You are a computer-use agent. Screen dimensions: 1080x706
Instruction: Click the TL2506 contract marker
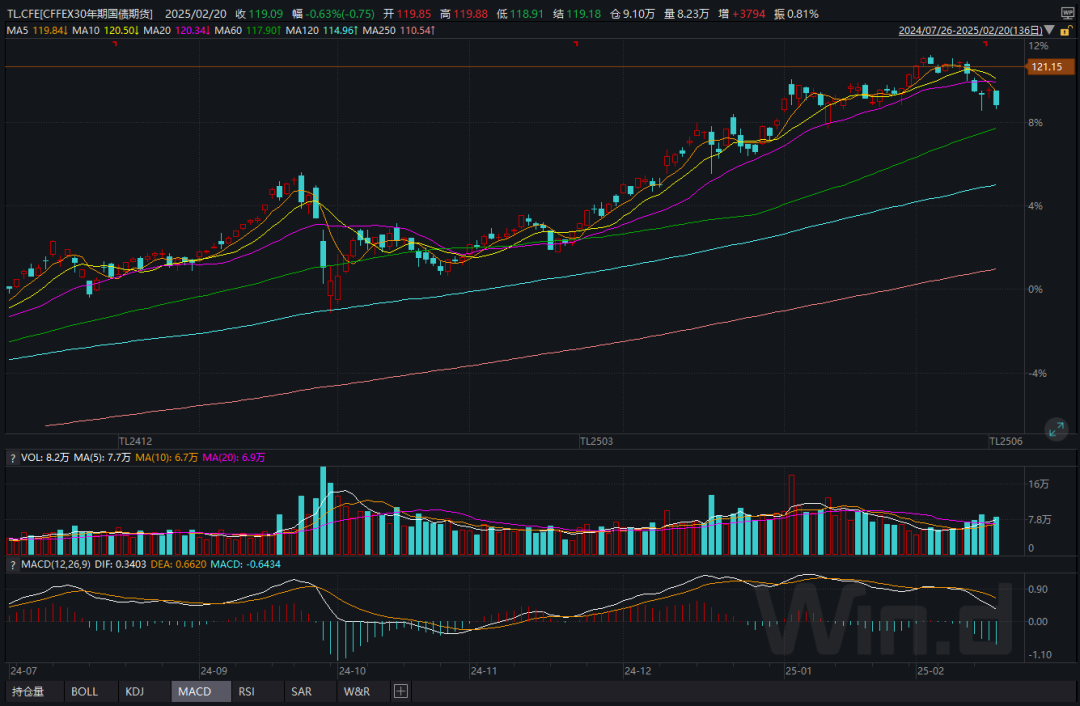tap(1005, 440)
